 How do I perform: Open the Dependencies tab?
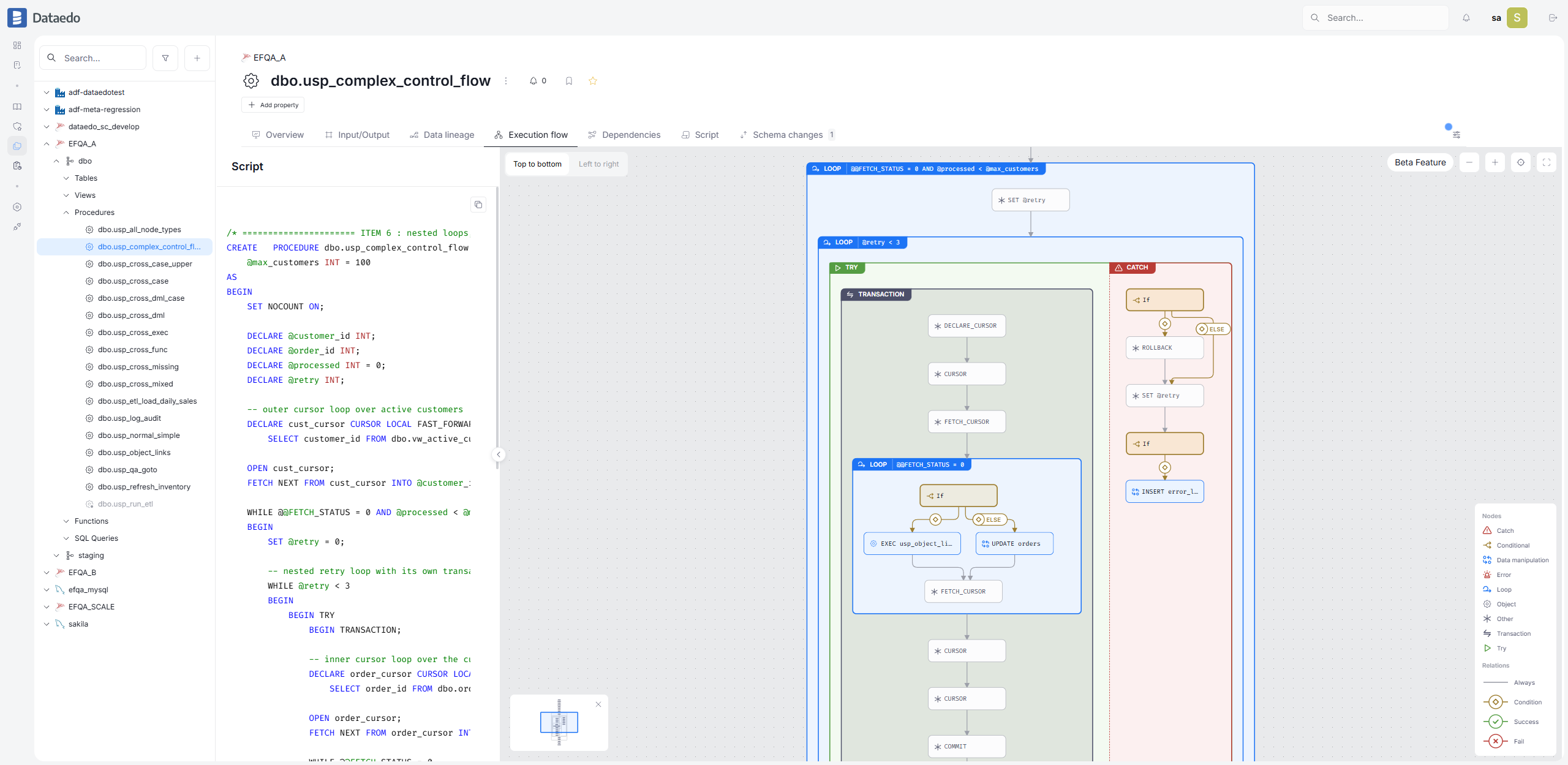coord(624,135)
